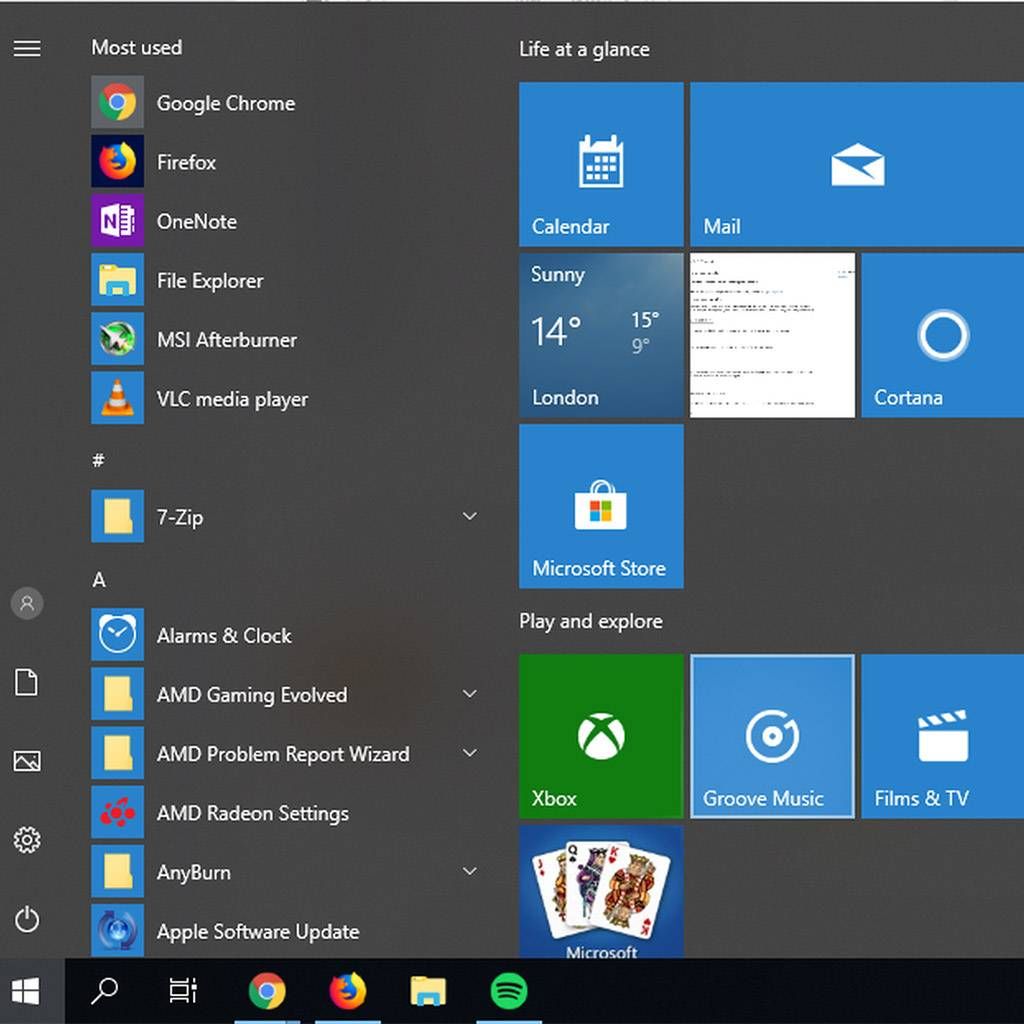Open Google Chrome from Most used list
The image size is (1024, 1024).
(225, 103)
